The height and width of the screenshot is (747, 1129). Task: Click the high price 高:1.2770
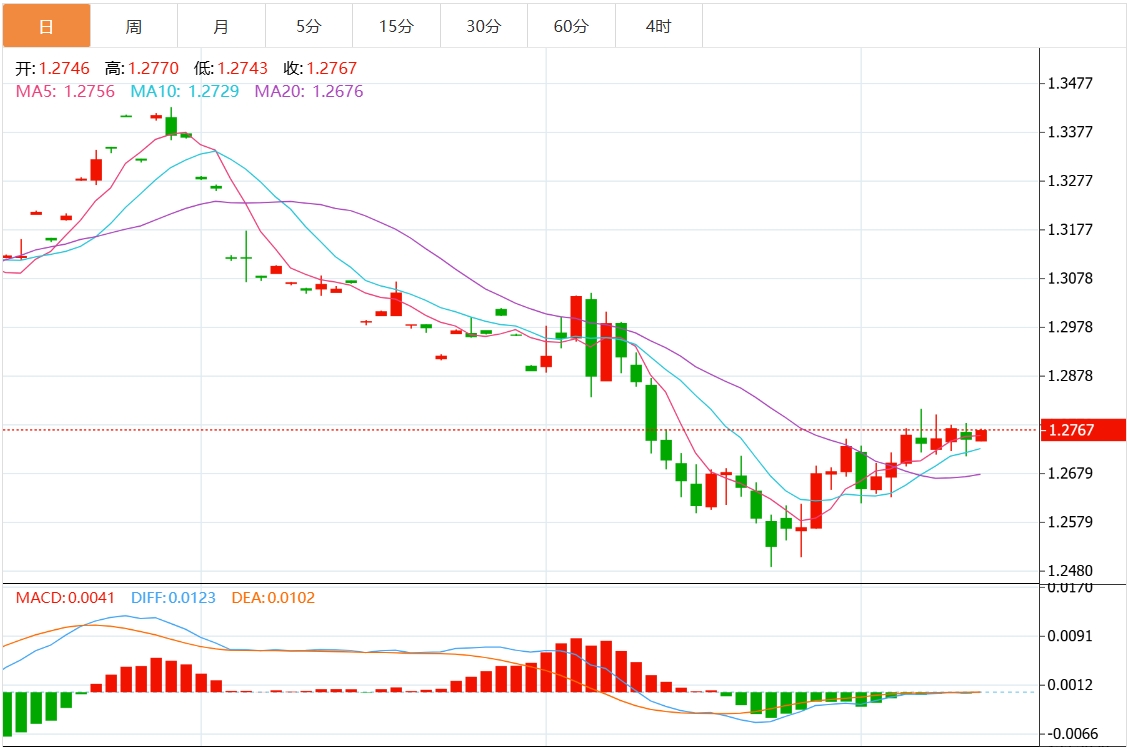[x=142, y=68]
